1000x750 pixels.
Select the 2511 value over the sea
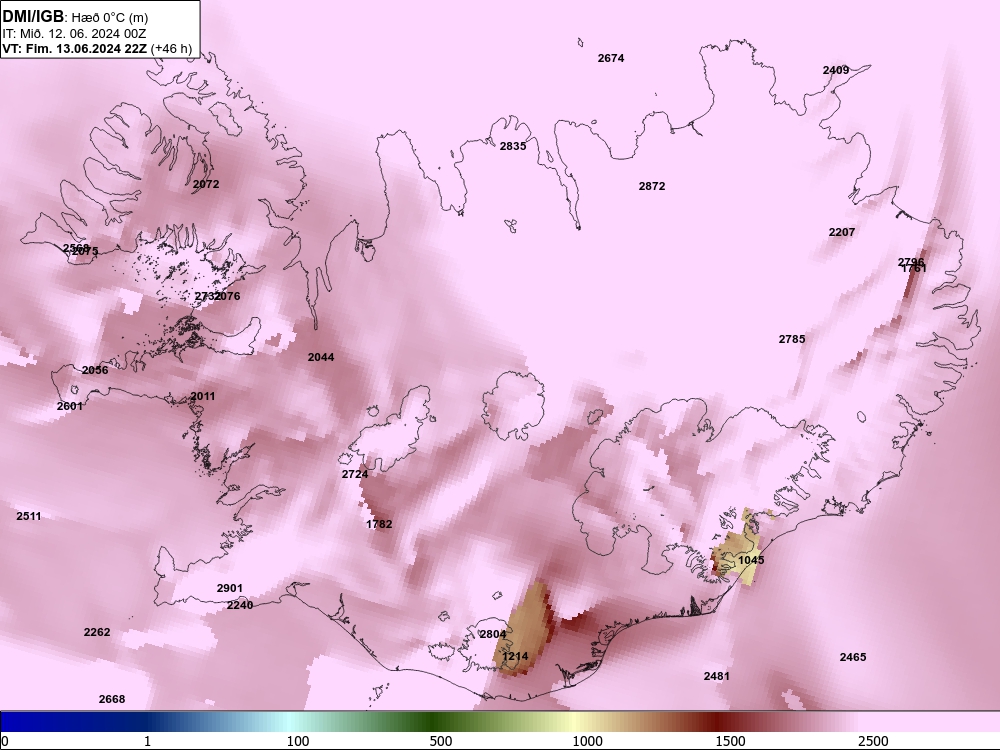click(x=29, y=516)
